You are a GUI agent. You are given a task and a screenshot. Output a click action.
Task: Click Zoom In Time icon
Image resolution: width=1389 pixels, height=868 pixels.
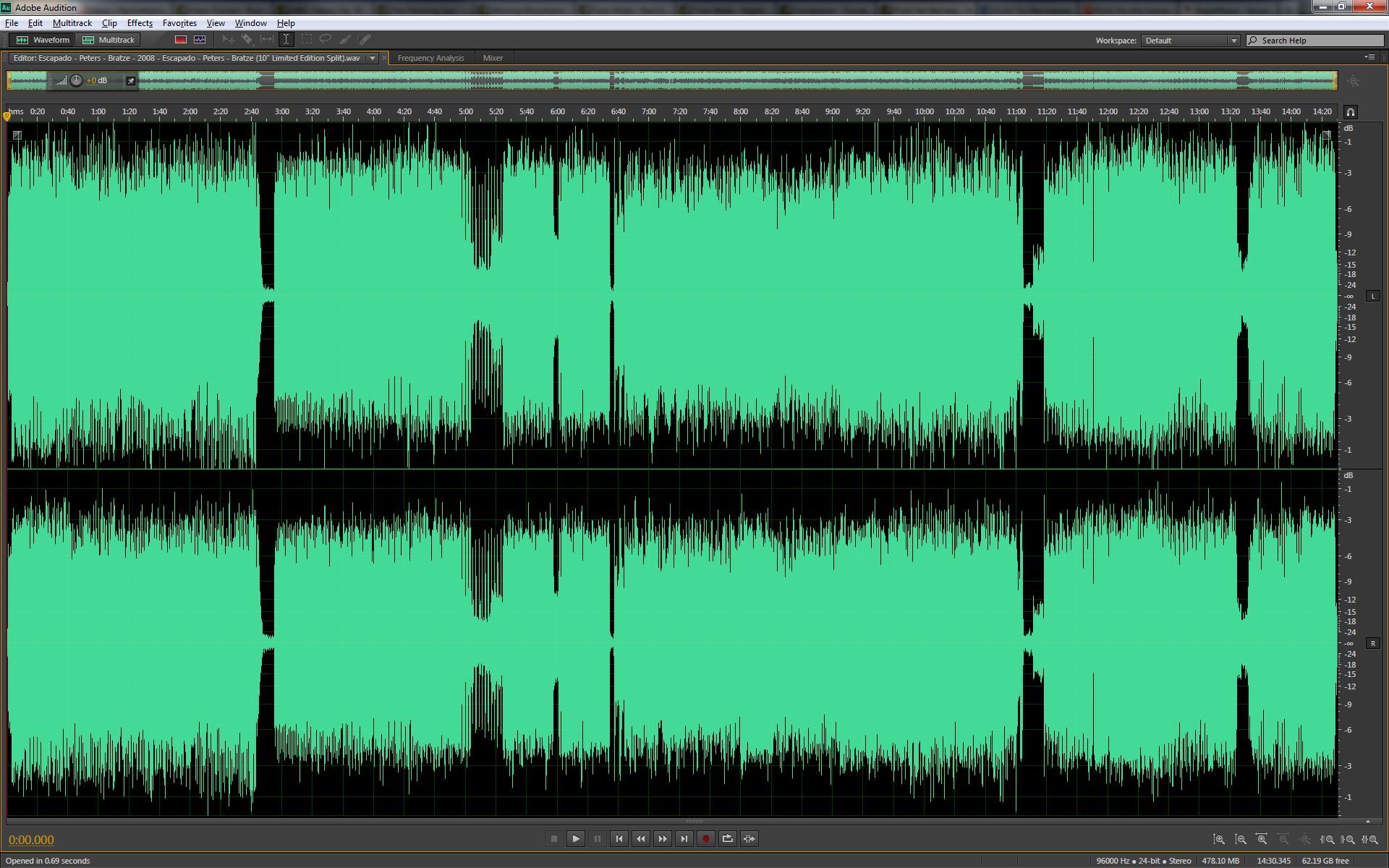(1262, 840)
